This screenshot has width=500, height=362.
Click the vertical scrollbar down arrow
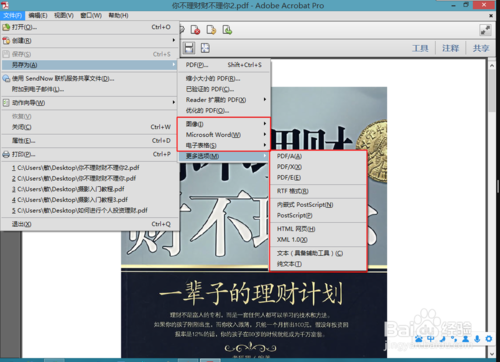point(492,353)
